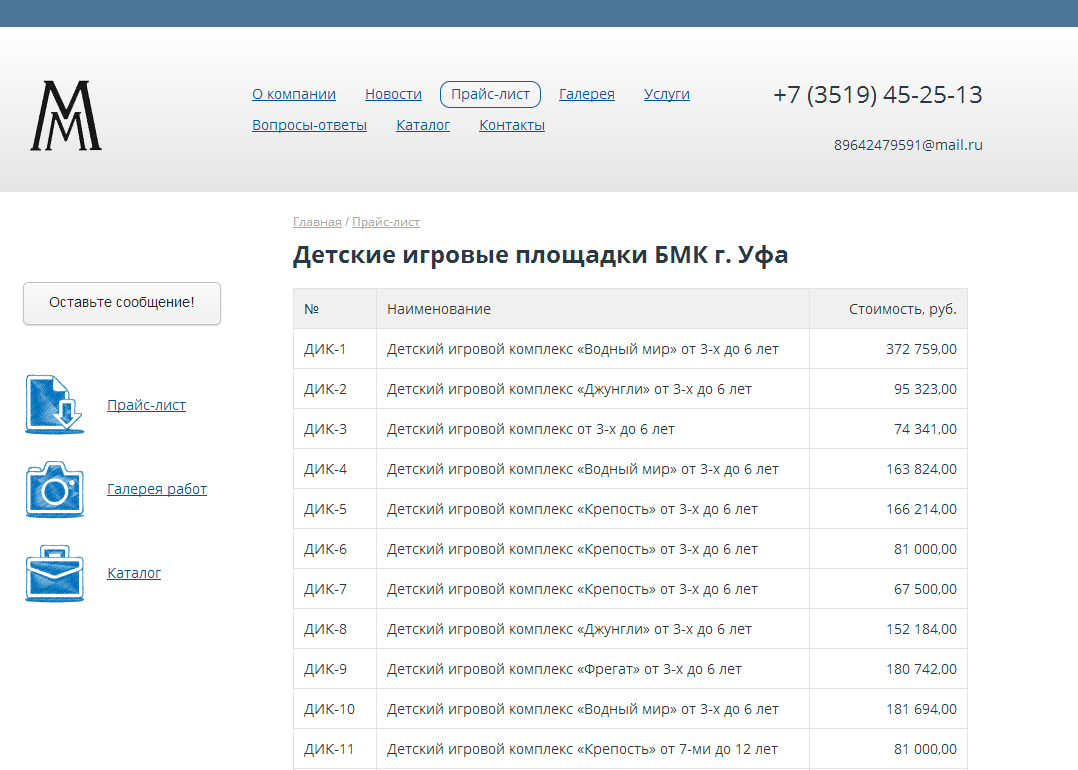
Task: Click the Стоимость, руб. column header
Action: pos(888,309)
